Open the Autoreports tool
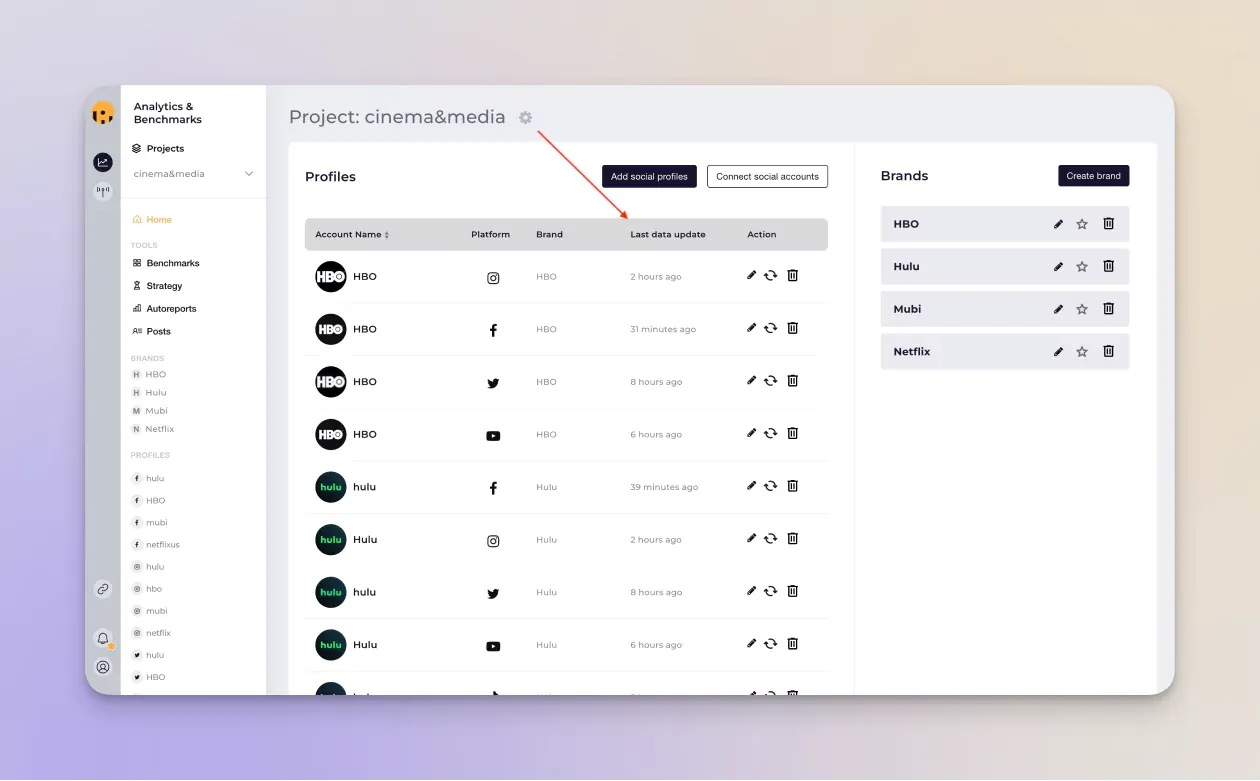This screenshot has height=781, width=1260. click(164, 309)
